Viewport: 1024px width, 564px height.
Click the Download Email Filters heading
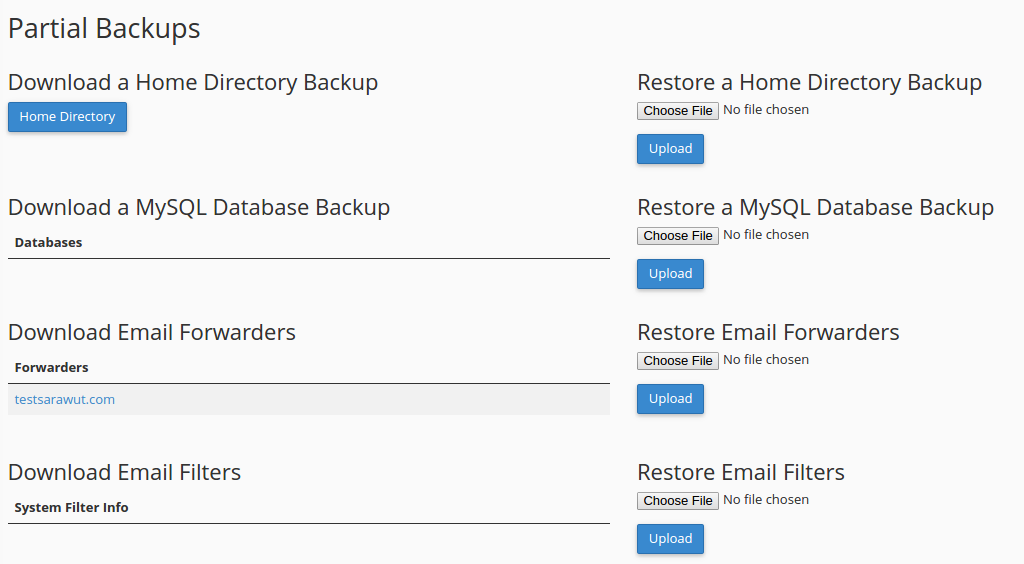click(125, 472)
